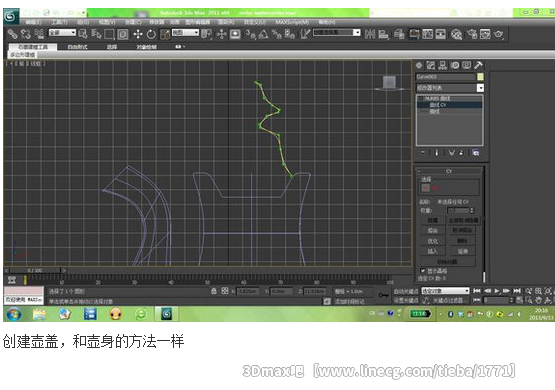Click the Single CV selection button
Screen dimensions: 555x390
pos(426,188)
